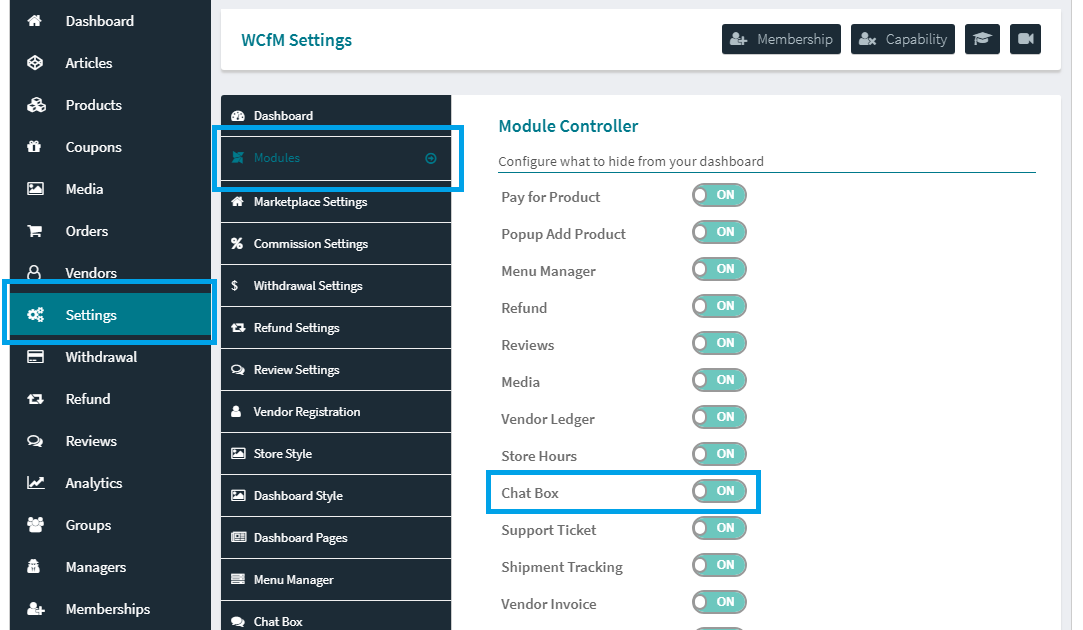Open the Commission Settings tab
The height and width of the screenshot is (630, 1083).
[x=310, y=244]
